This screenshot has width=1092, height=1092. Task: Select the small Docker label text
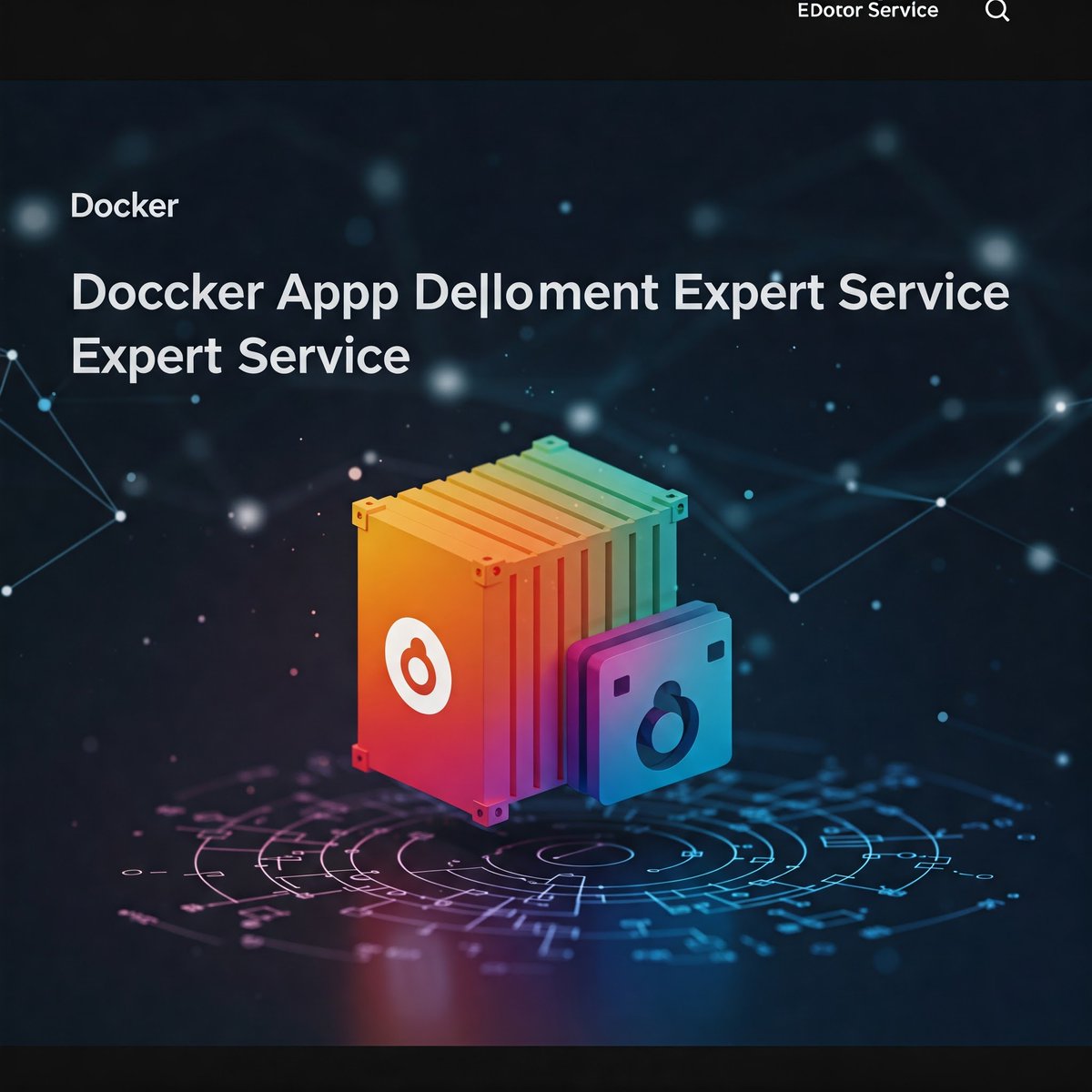pyautogui.click(x=125, y=206)
